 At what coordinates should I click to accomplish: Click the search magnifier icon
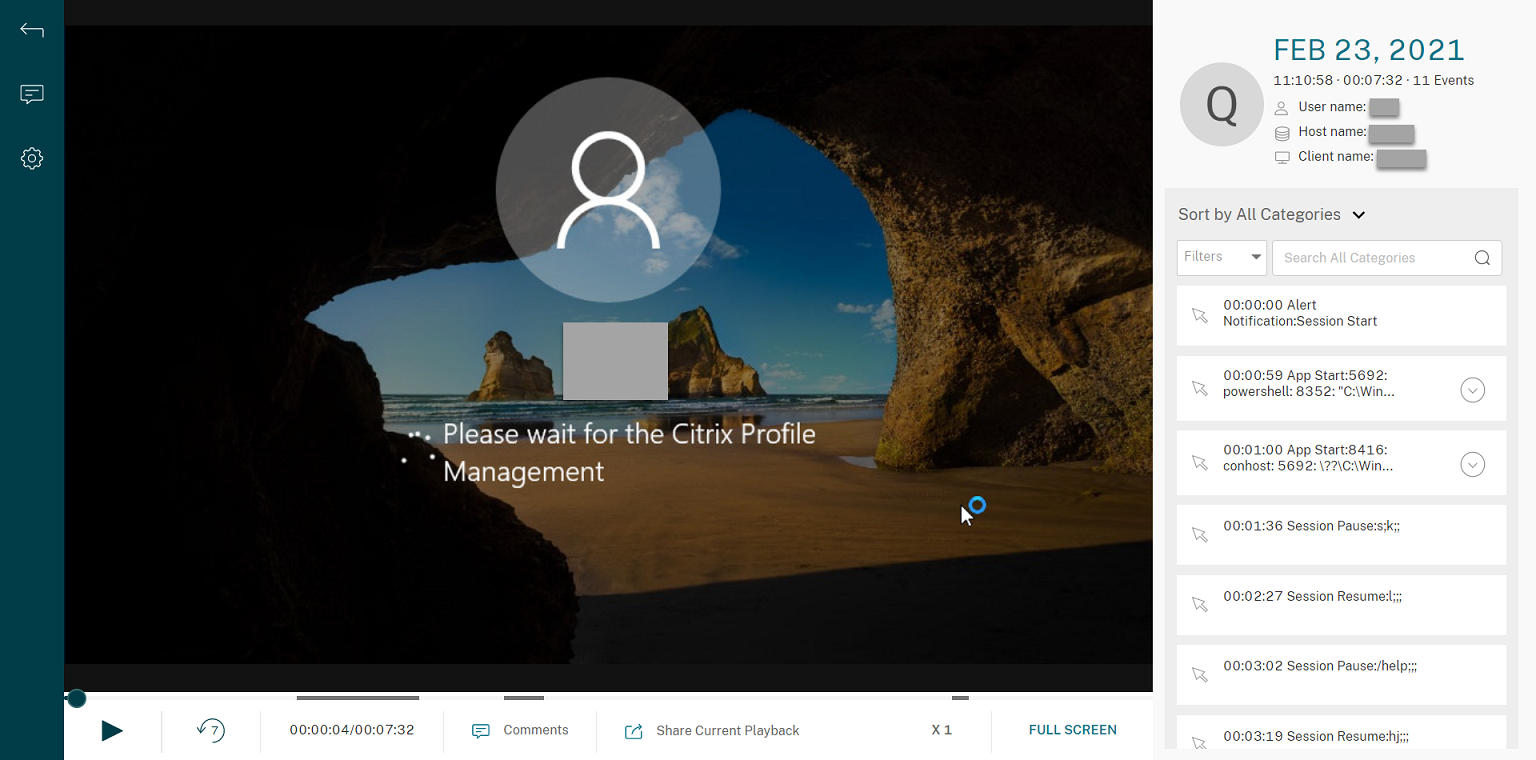pos(1482,258)
